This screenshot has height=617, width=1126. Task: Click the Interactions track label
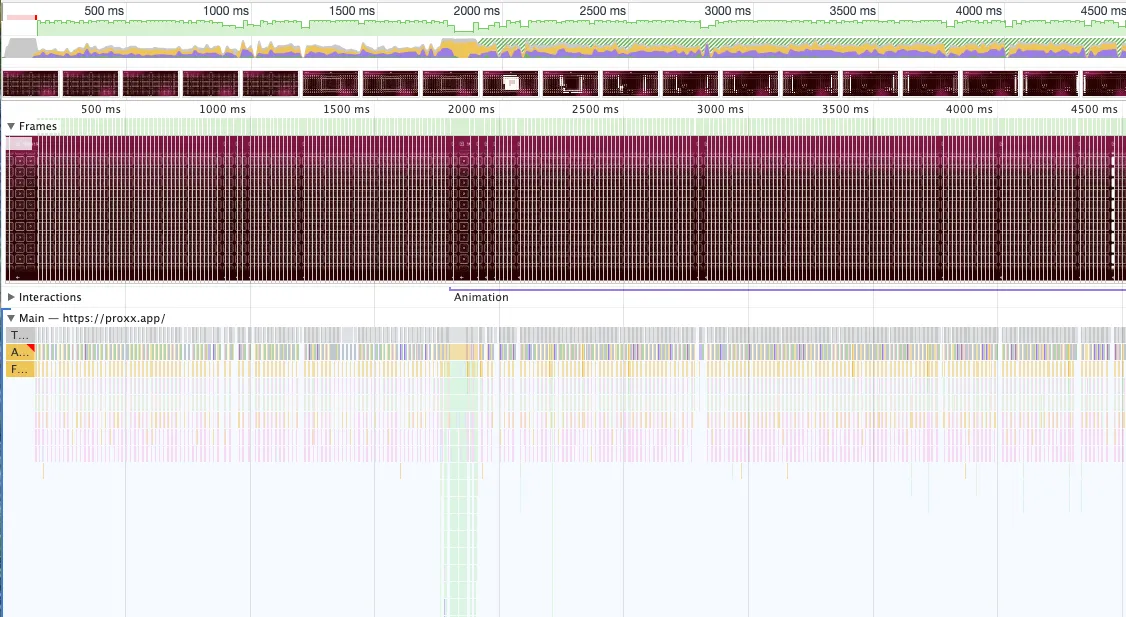click(51, 297)
